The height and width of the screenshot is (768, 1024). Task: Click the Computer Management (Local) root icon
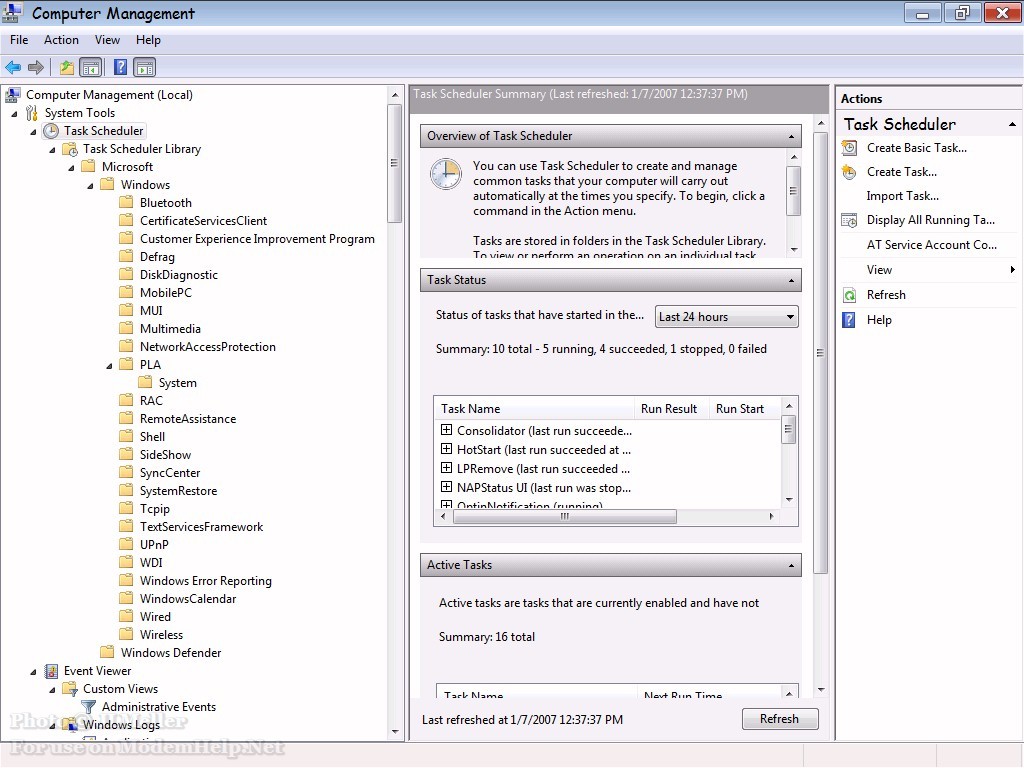[12, 95]
